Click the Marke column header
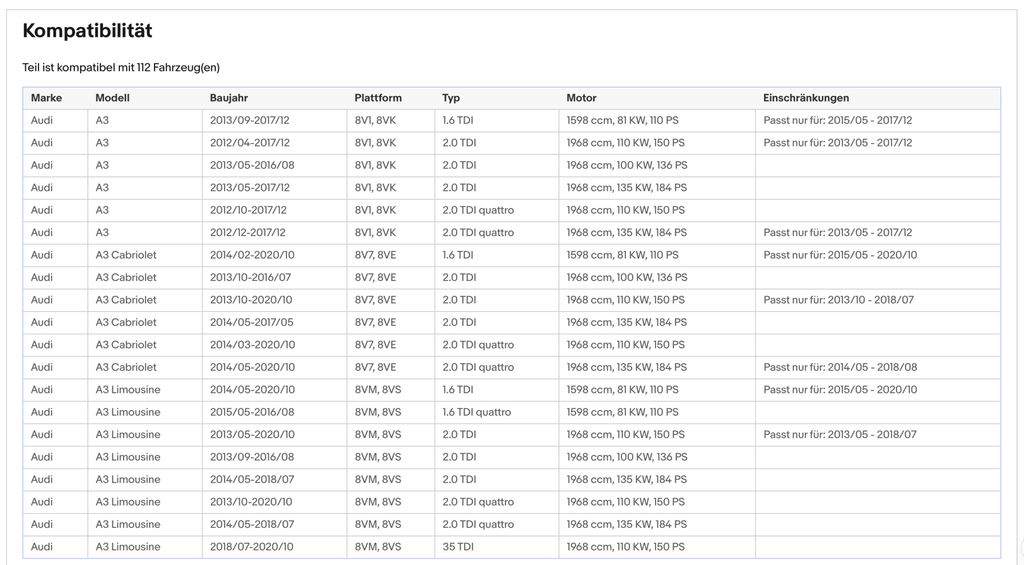1024x565 pixels. tap(46, 98)
